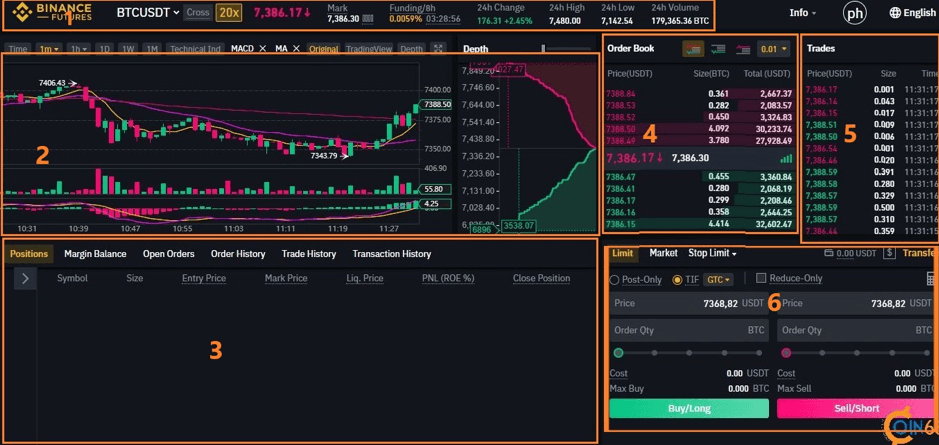Open the Trade History tab
This screenshot has width=939, height=445.
[308, 254]
